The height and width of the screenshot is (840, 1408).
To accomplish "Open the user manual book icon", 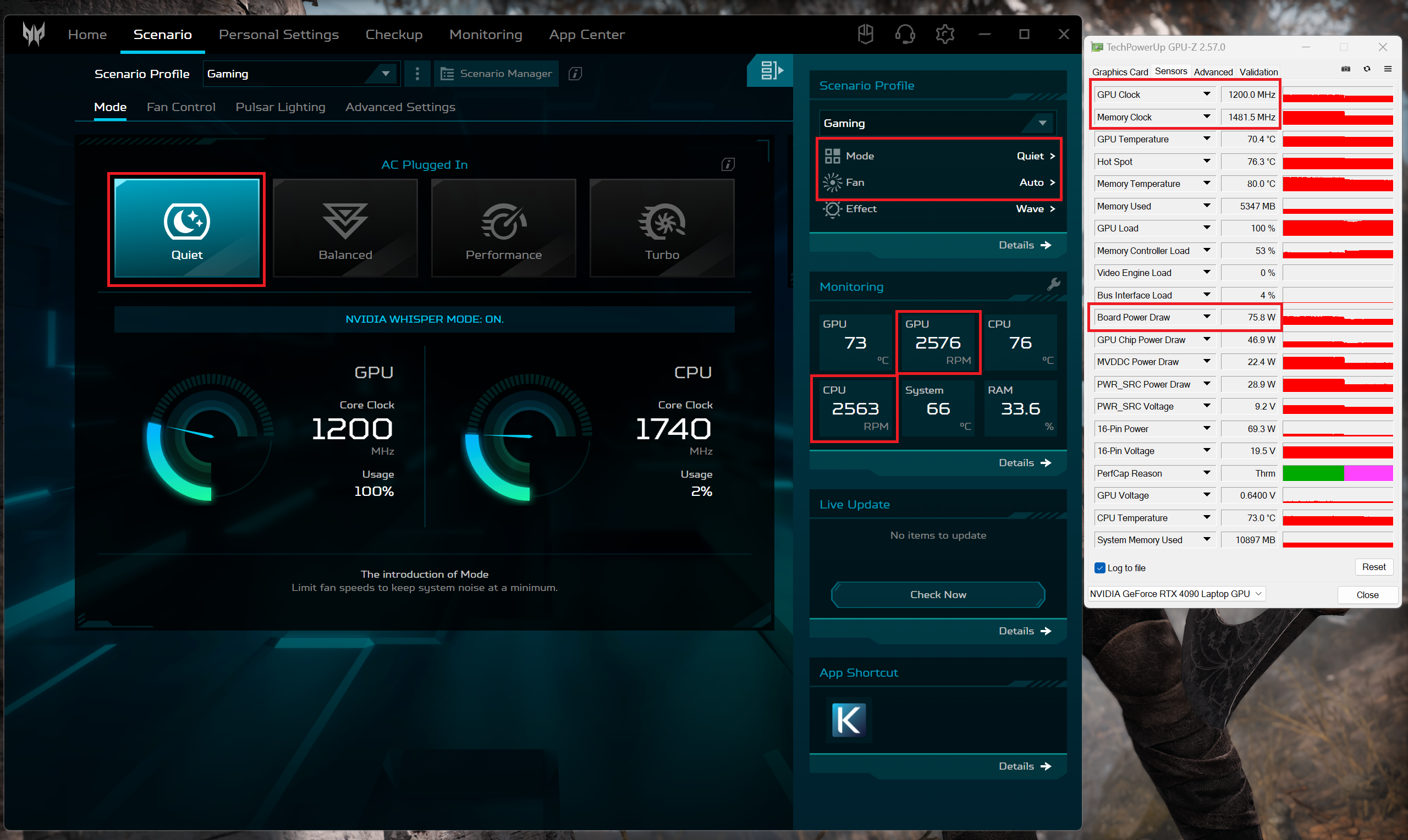I will (x=865, y=34).
